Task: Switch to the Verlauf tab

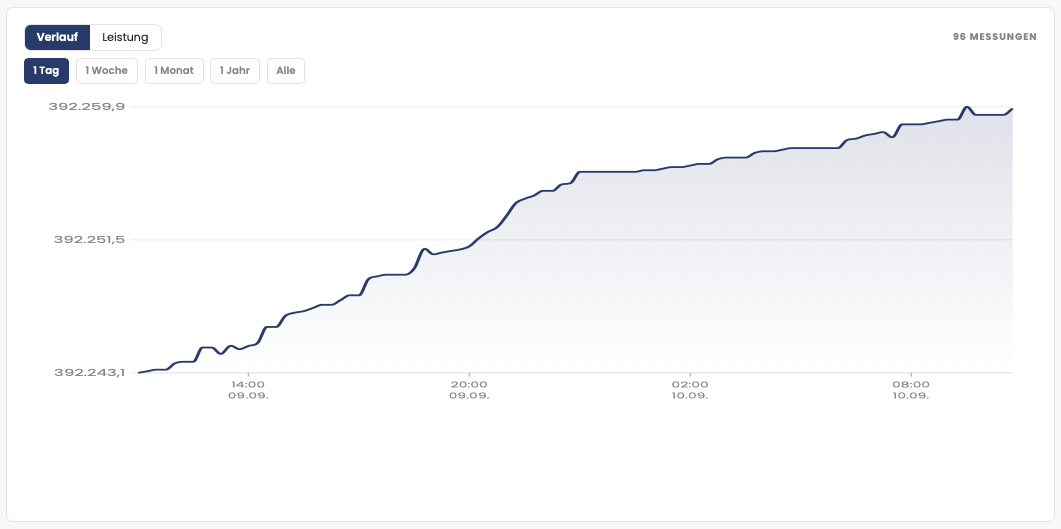Action: (x=58, y=37)
